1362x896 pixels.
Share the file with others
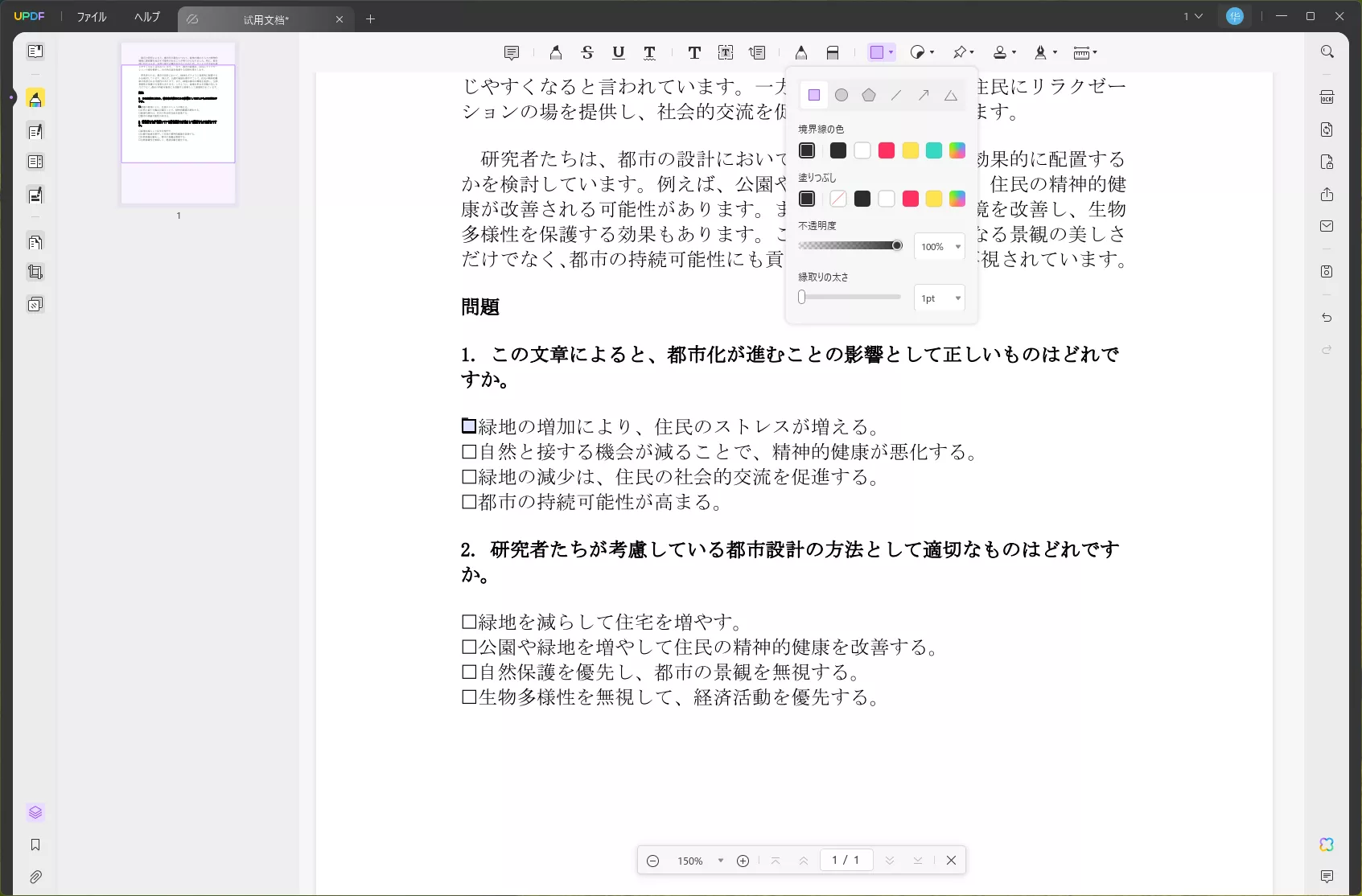(1327, 195)
